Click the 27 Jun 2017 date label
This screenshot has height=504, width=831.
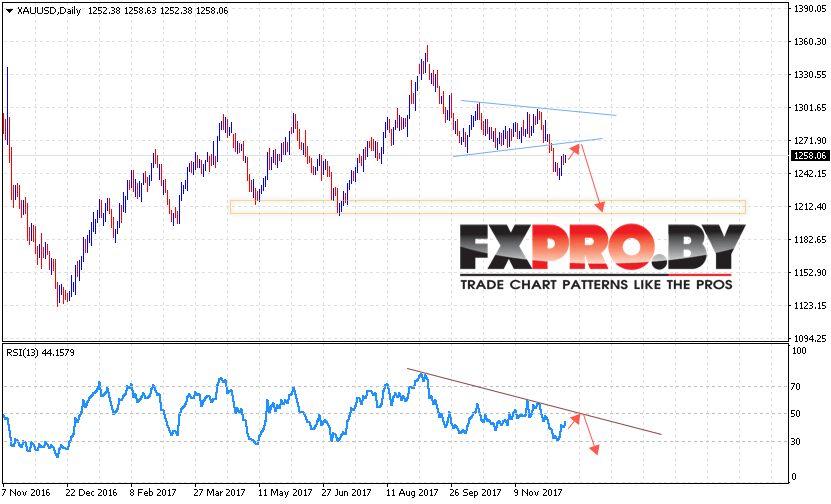pyautogui.click(x=347, y=492)
